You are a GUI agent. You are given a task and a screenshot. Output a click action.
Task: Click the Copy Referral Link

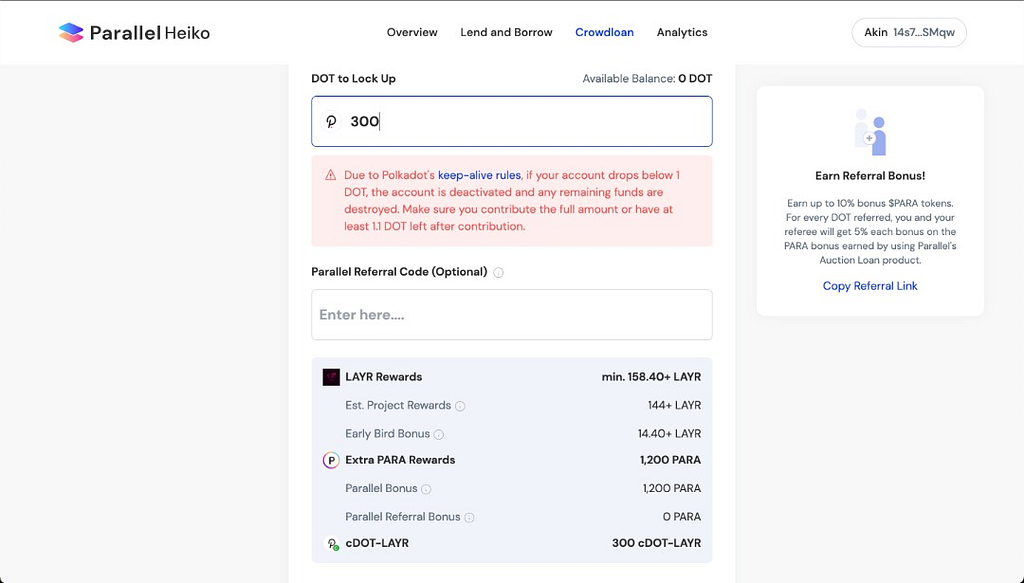point(870,286)
